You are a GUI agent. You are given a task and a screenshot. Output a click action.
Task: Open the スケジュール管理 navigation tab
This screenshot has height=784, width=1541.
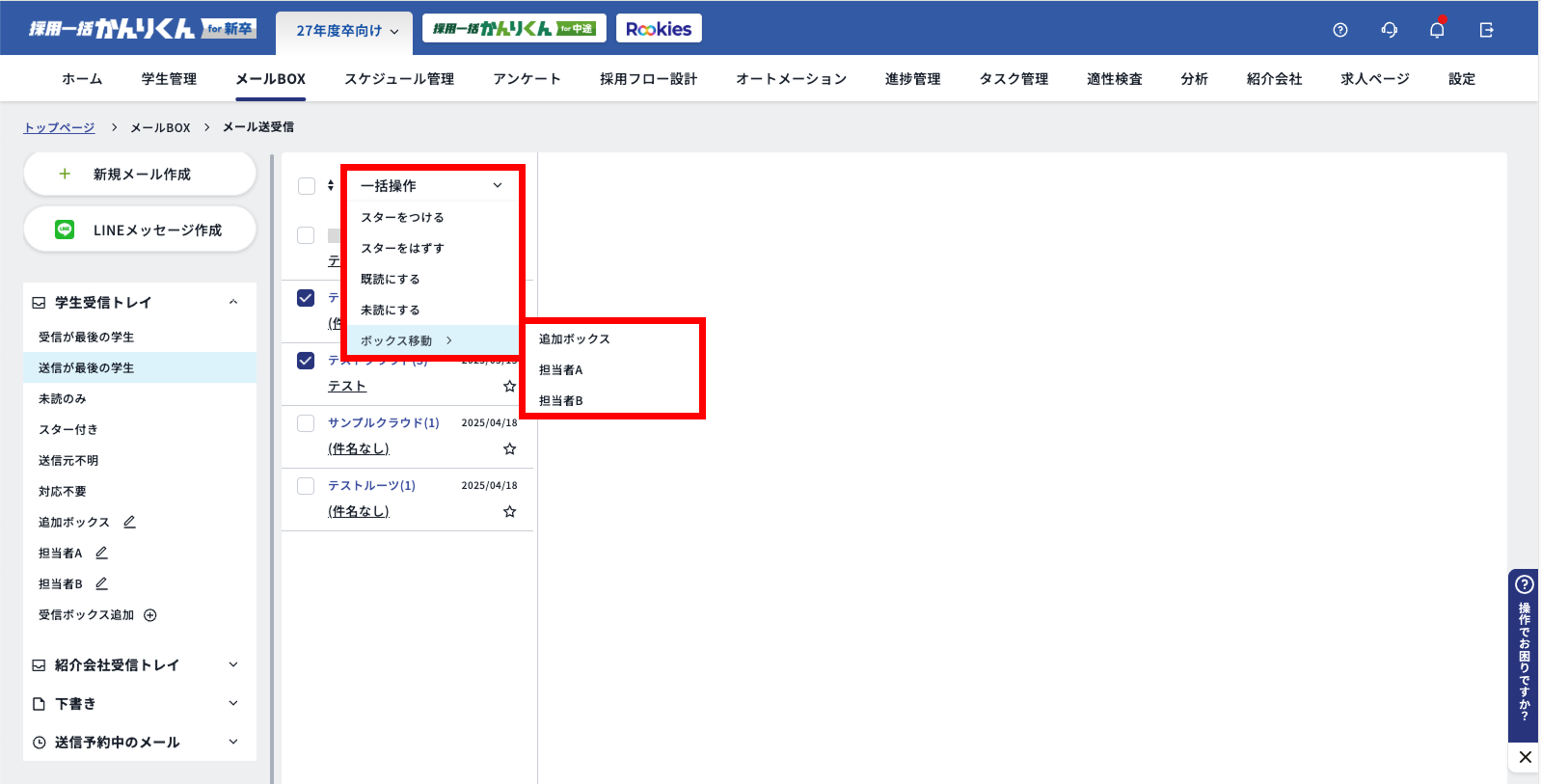[x=399, y=79]
